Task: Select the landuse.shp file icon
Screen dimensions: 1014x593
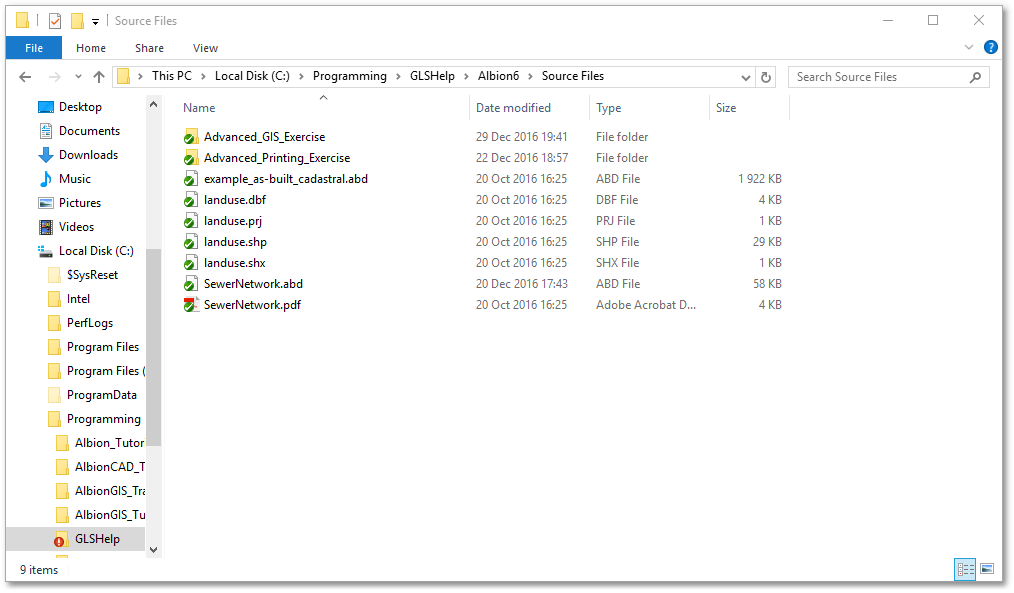Action: coord(191,242)
